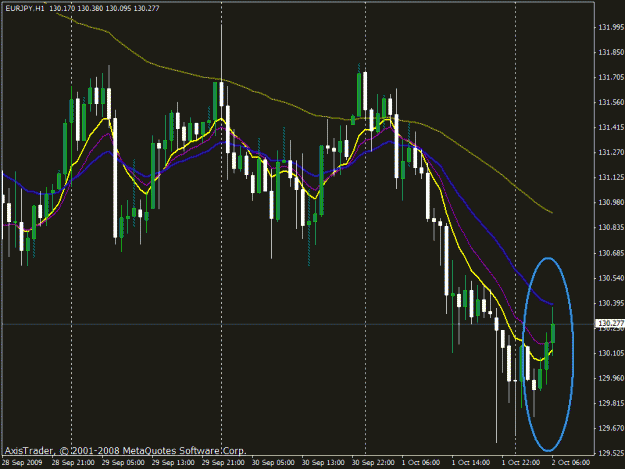The width and height of the screenshot is (625, 469).
Task: Click the OHLC values 130.170 130.380 130.095 130.277
Action: (104, 8)
